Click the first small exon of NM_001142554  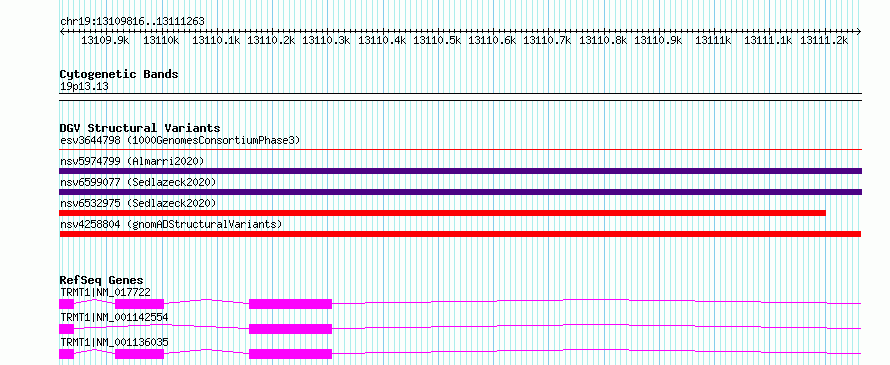66,329
